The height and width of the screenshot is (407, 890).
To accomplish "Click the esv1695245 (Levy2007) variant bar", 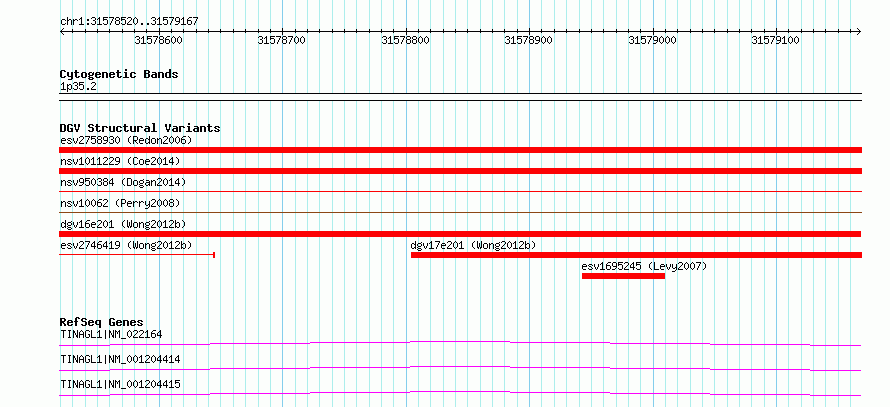I will [x=623, y=276].
